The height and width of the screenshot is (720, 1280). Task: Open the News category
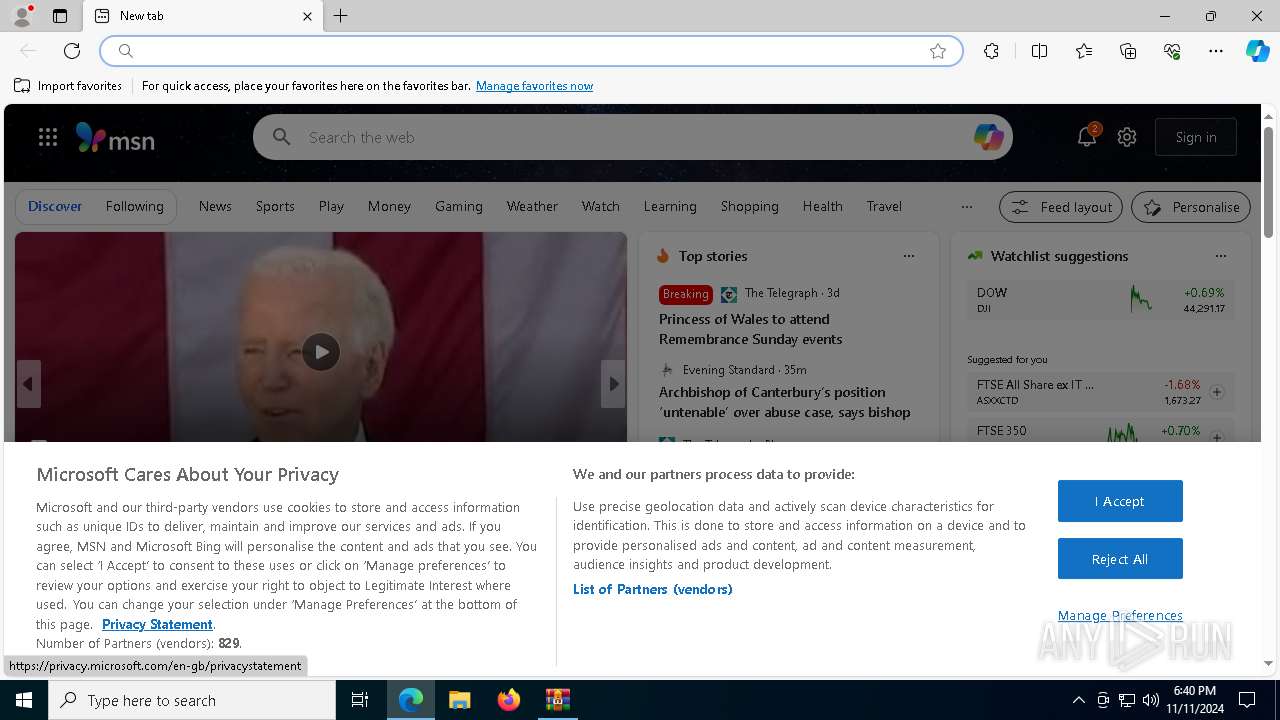pyautogui.click(x=215, y=206)
